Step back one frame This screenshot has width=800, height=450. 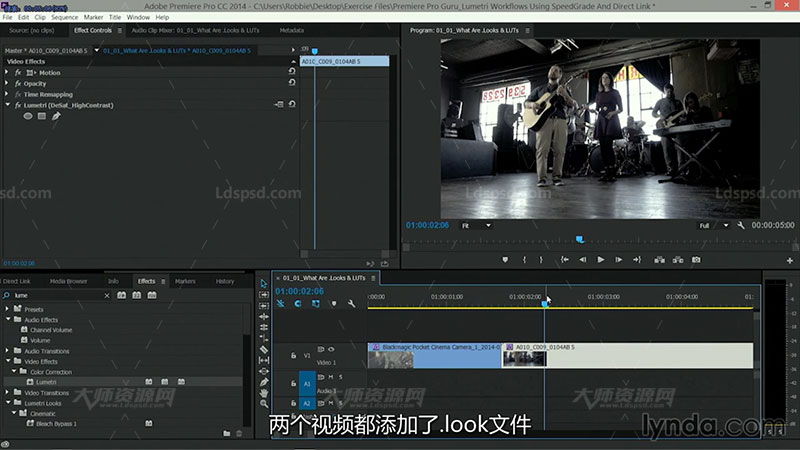583,260
